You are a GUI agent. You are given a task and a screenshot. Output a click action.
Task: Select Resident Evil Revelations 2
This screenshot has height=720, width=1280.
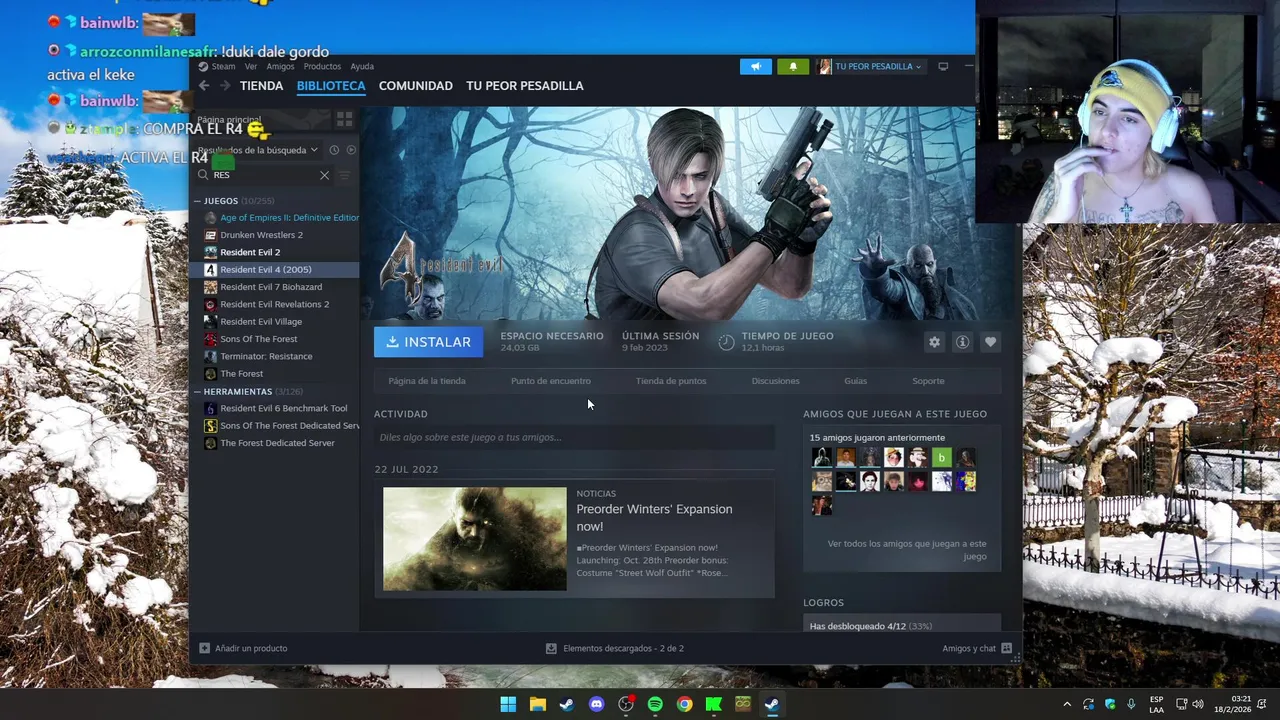click(274, 304)
